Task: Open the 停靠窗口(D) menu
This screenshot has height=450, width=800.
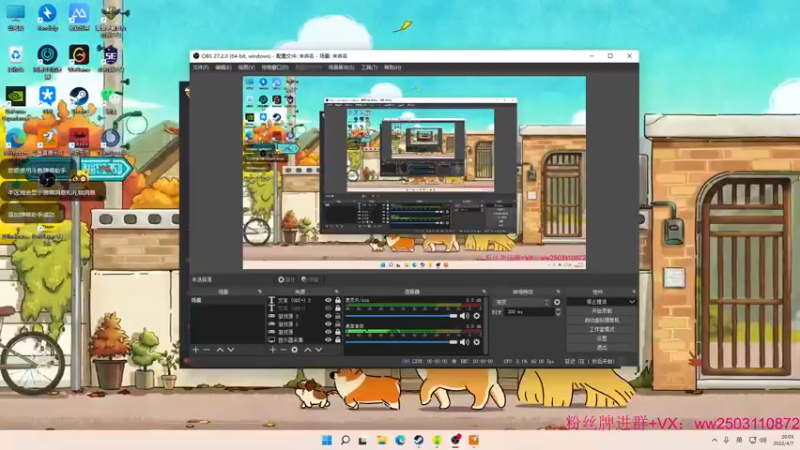Action: click(275, 67)
